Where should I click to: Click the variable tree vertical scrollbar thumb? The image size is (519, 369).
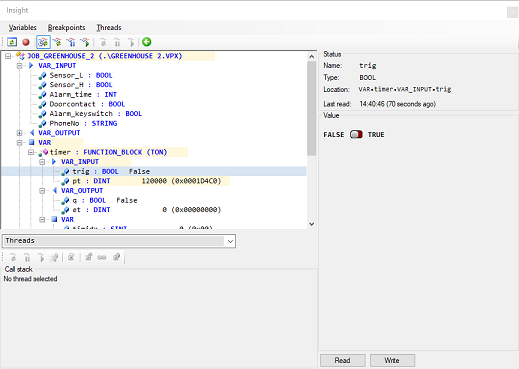click(x=311, y=108)
